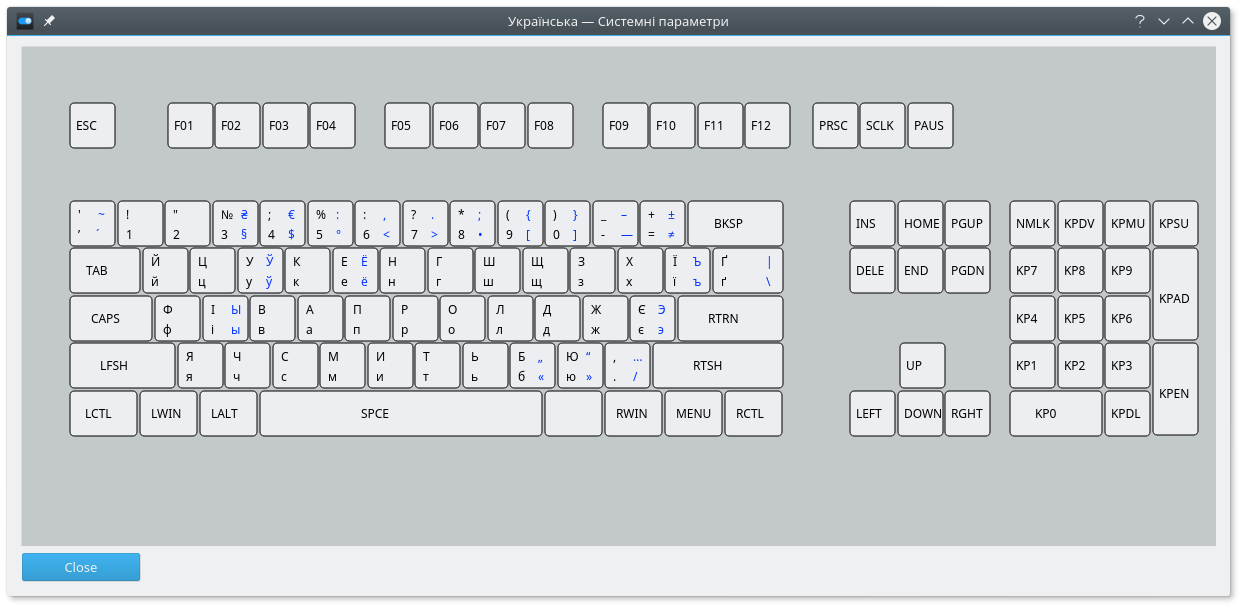Click the system settings app icon
1243x609 pixels.
tap(26, 20)
